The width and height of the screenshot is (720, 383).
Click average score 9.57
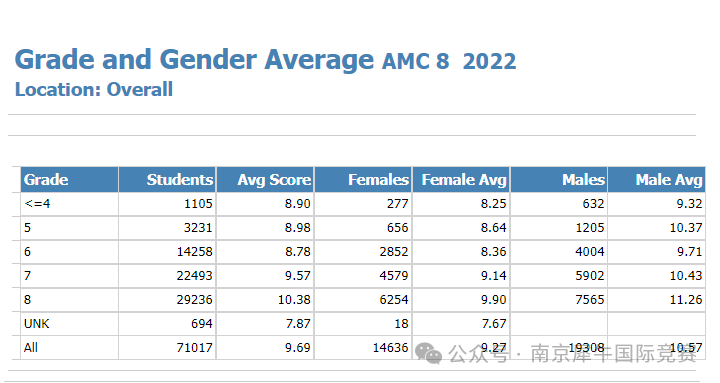pyautogui.click(x=298, y=276)
